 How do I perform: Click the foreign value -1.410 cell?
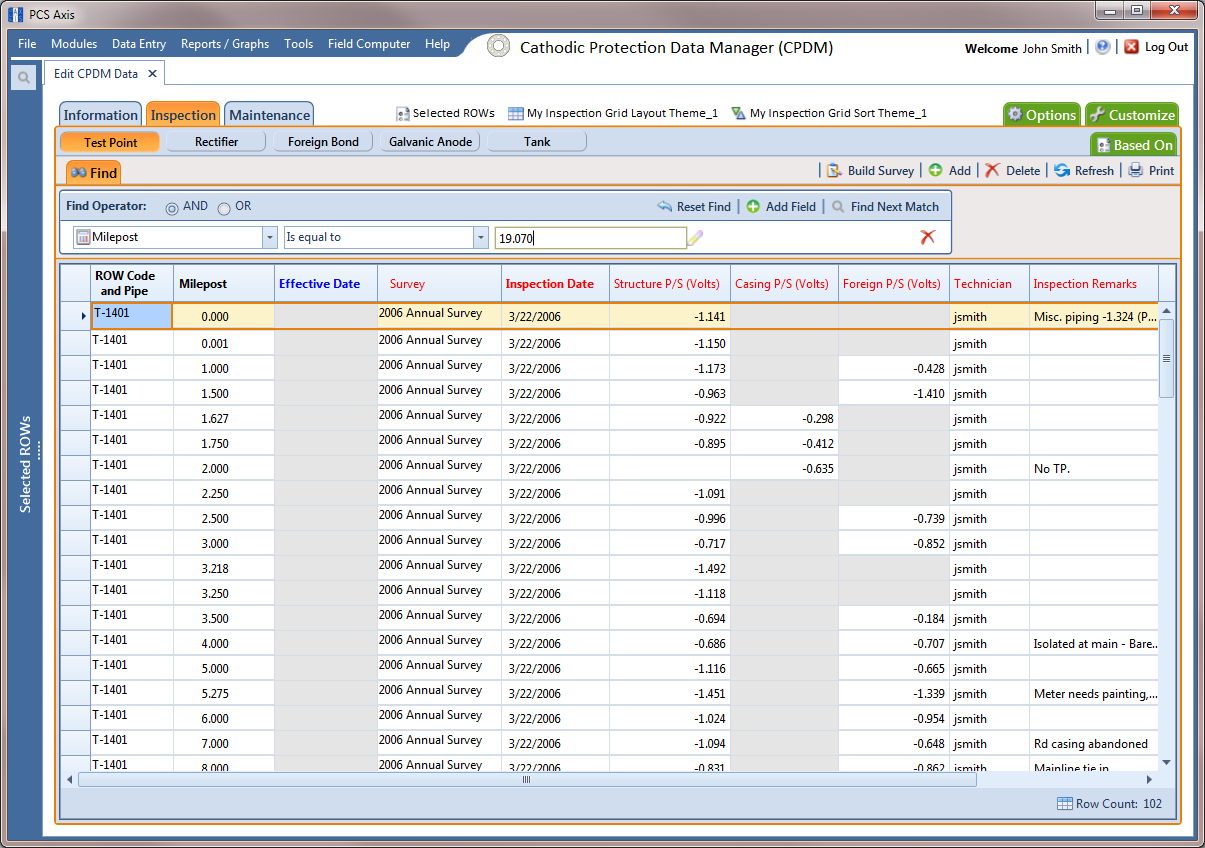click(x=894, y=393)
